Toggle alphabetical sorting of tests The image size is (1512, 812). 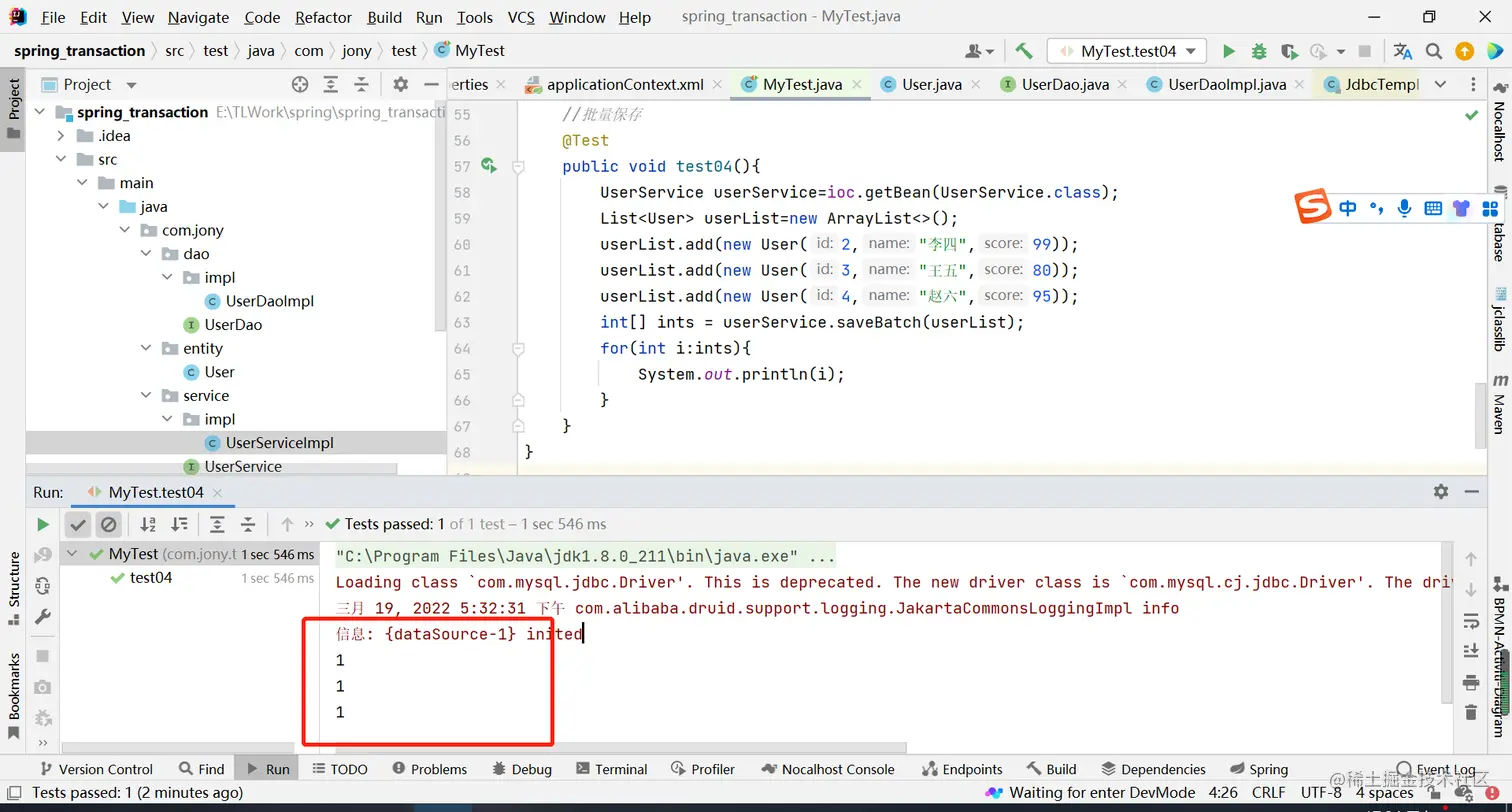pyautogui.click(x=148, y=524)
